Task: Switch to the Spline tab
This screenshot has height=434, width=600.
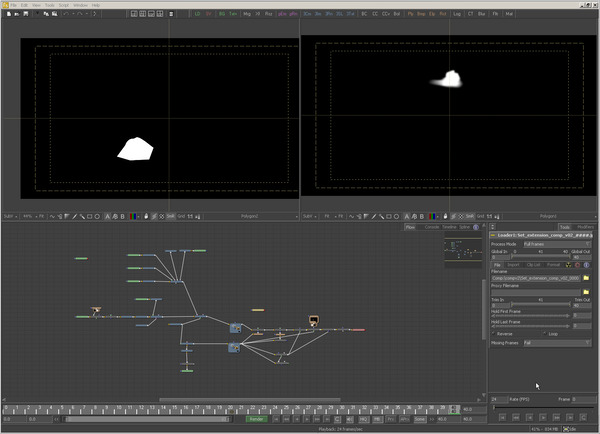Action: (x=464, y=227)
